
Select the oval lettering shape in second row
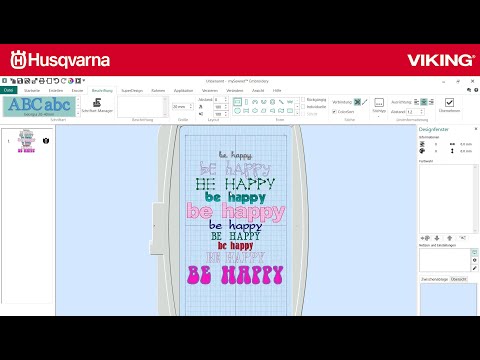point(237,111)
